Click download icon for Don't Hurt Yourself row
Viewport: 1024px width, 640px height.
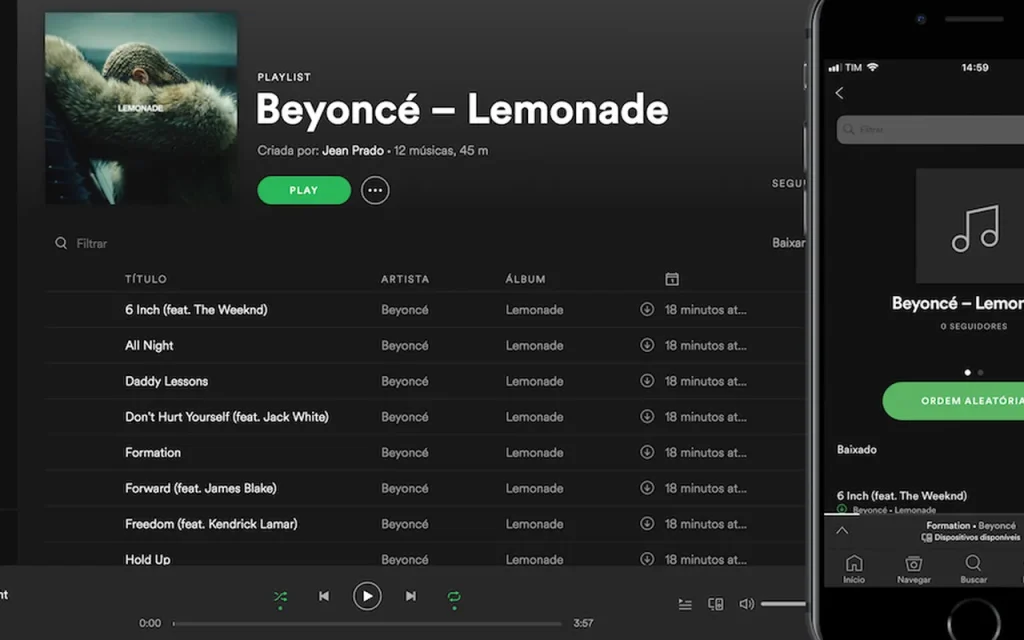click(647, 416)
